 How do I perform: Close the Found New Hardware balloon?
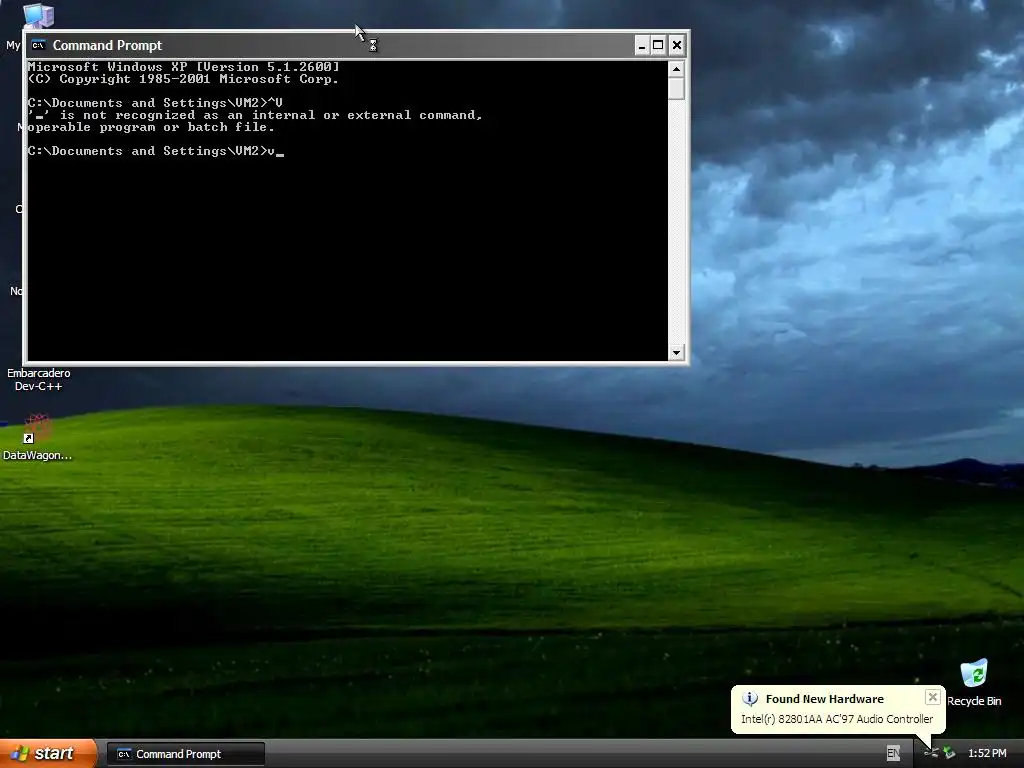pyautogui.click(x=933, y=697)
